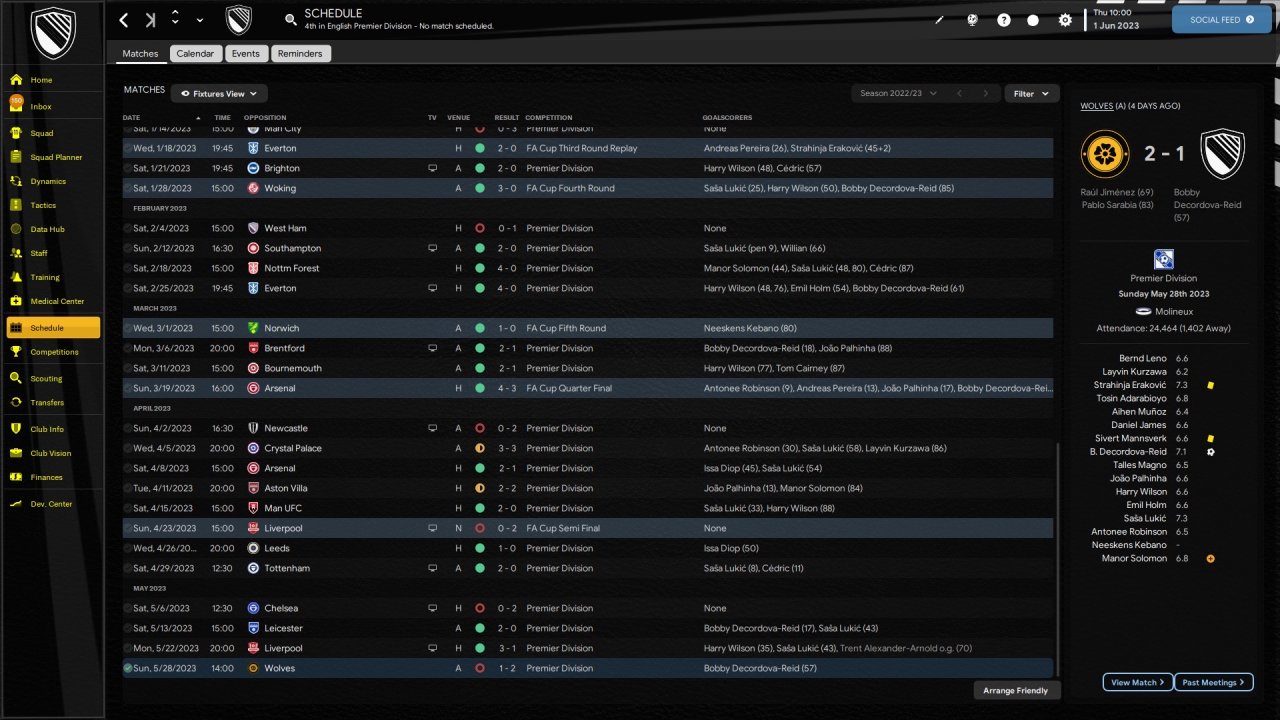Go to the previous season with the left arrow

point(959,93)
